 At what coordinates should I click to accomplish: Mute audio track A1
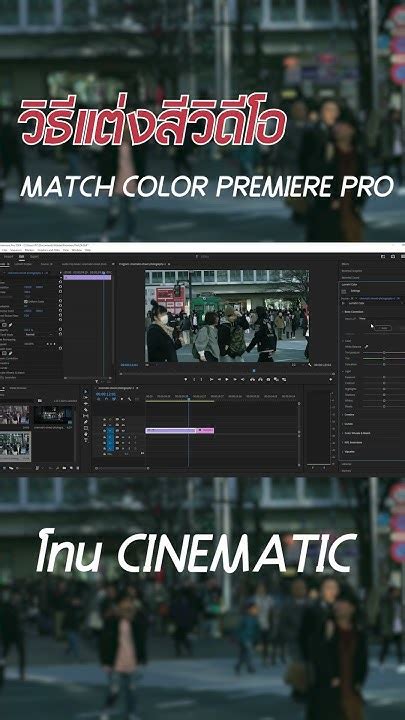tap(123, 437)
